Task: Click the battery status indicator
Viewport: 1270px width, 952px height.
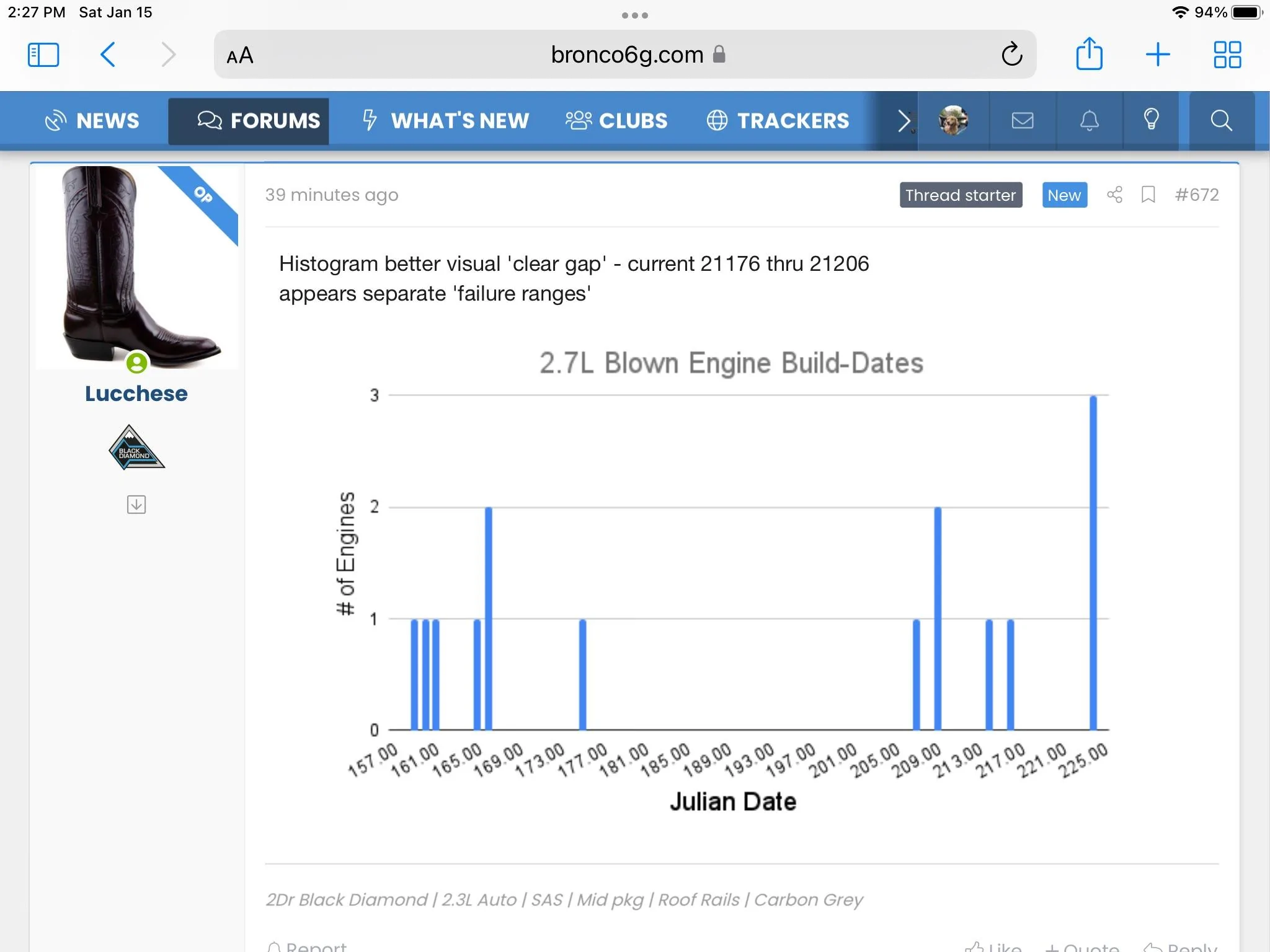Action: tap(1246, 12)
